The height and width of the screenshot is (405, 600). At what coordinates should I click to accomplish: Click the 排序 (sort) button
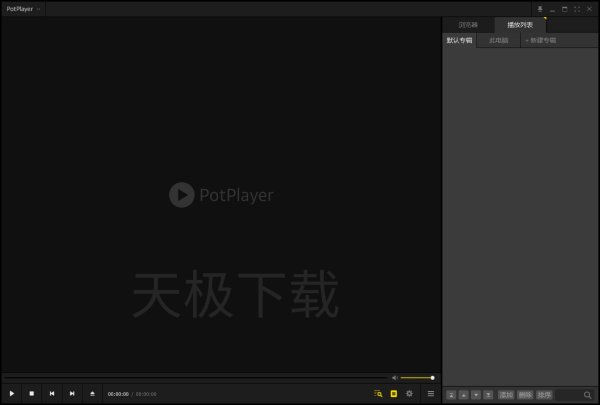pos(544,395)
